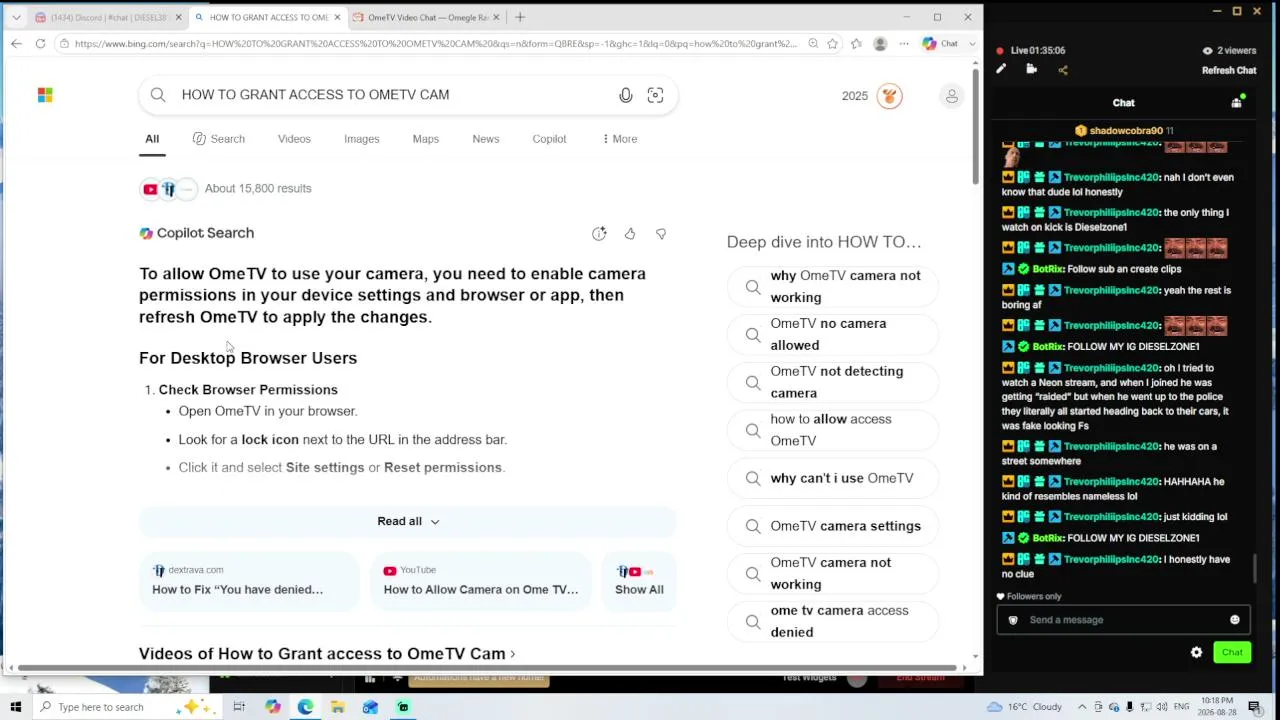Start voice search with the microphone icon
1280x720 pixels.
(626, 95)
